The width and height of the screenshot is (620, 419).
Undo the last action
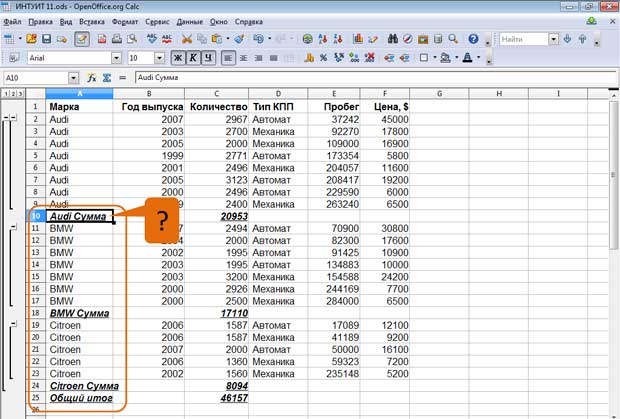click(x=259, y=39)
